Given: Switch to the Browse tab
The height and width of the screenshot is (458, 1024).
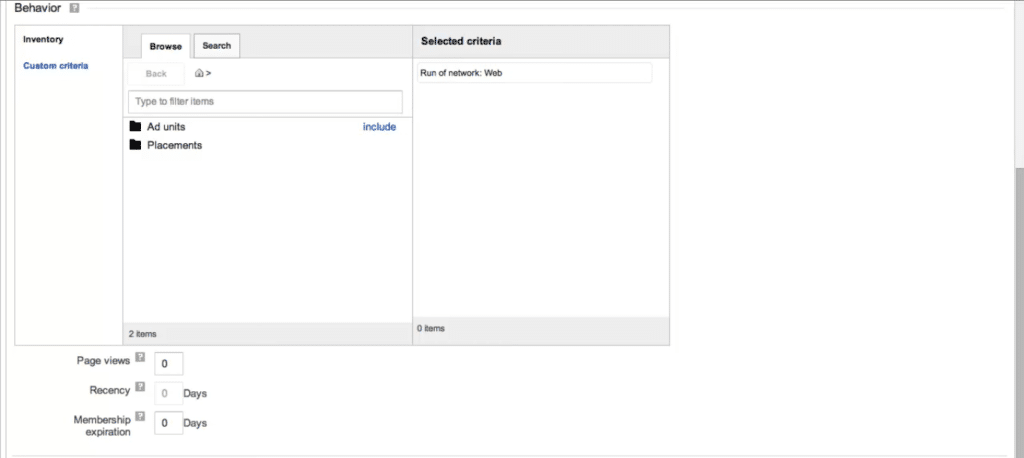Looking at the screenshot, I should click(166, 46).
